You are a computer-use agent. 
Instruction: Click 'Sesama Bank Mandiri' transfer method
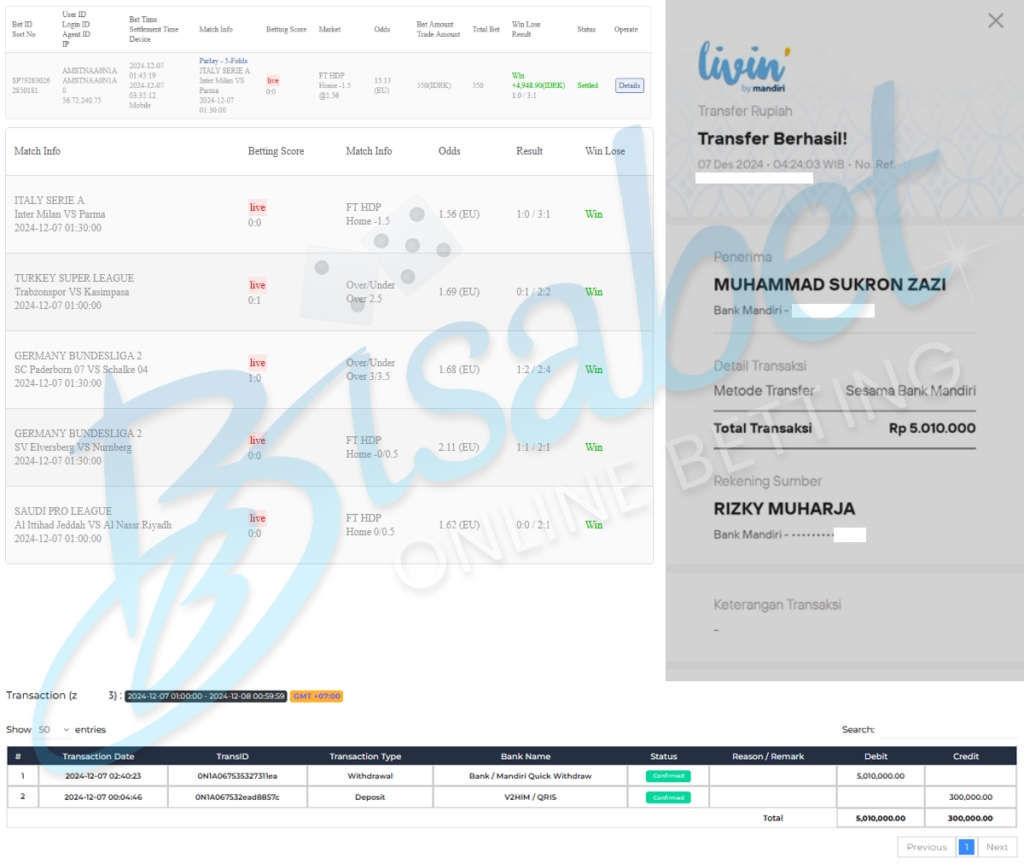point(910,391)
